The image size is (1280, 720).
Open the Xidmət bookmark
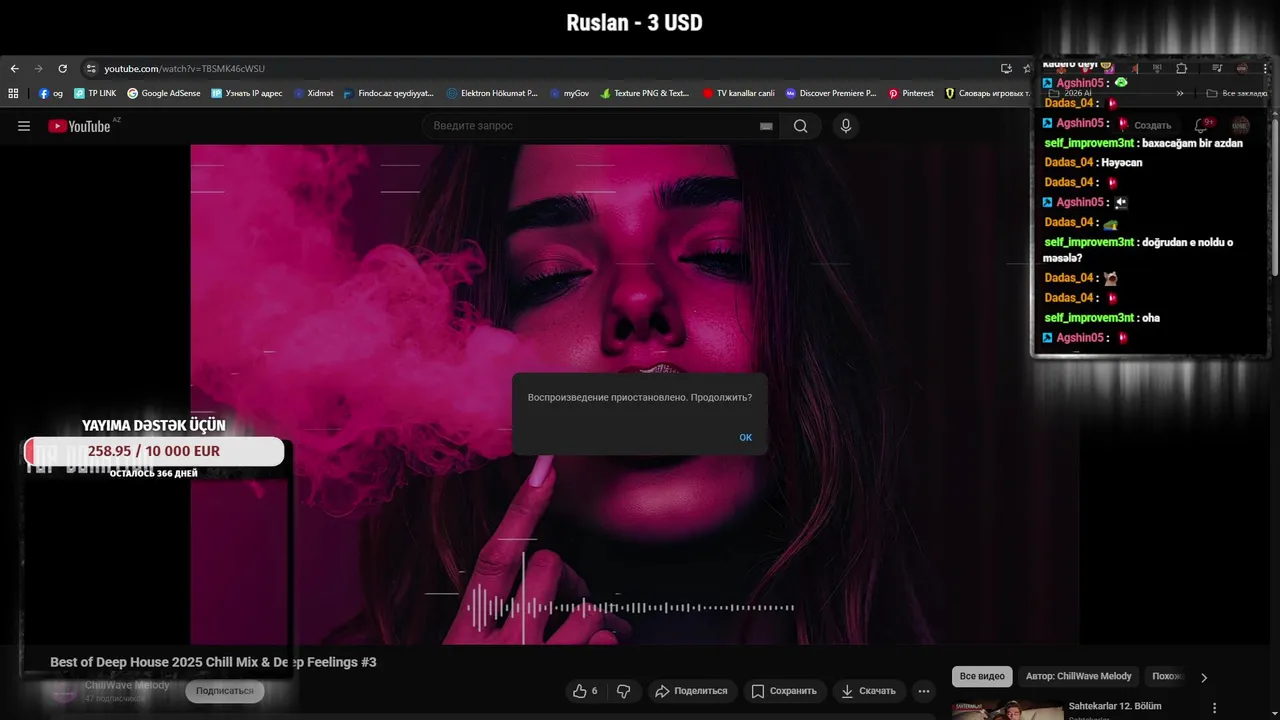click(314, 93)
